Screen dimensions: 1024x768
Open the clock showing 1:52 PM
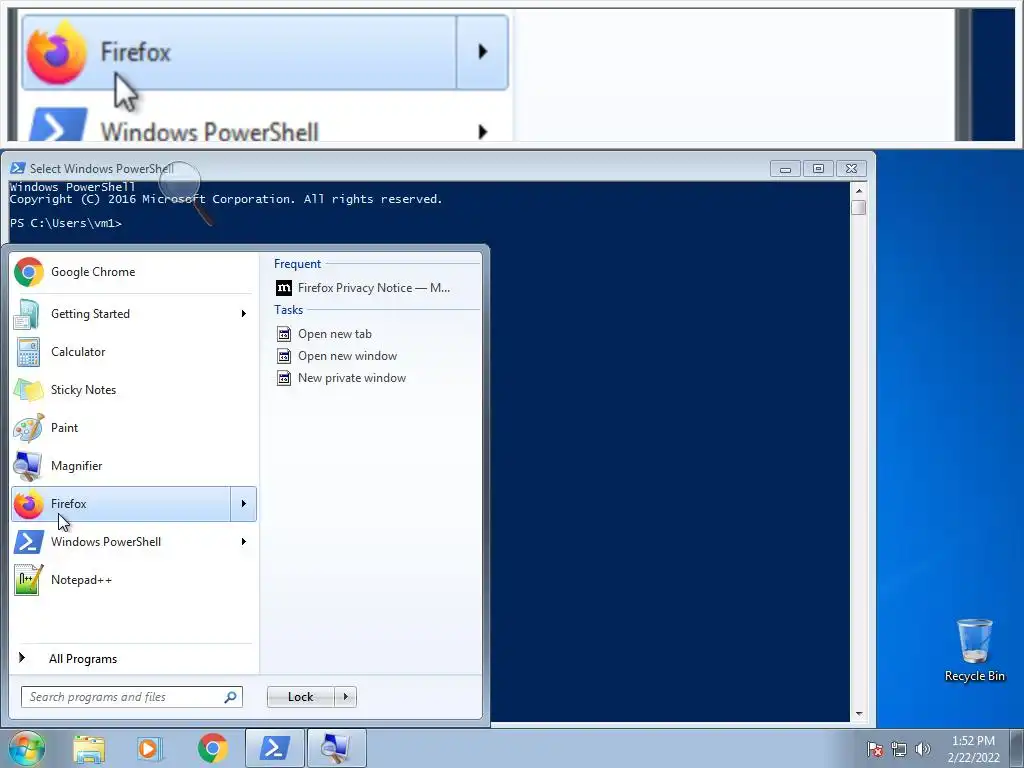point(973,749)
